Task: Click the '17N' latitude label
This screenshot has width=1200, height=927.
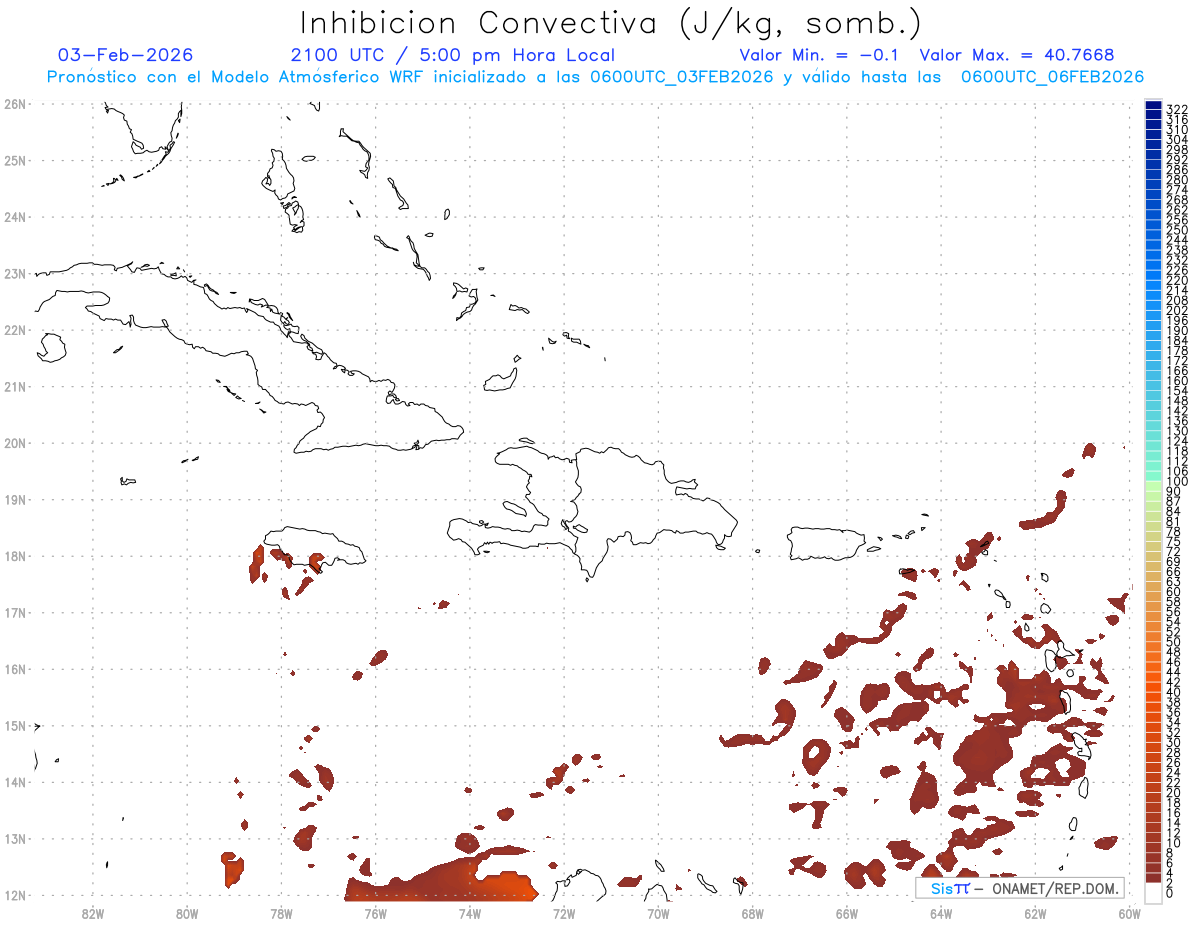Action: click(14, 612)
